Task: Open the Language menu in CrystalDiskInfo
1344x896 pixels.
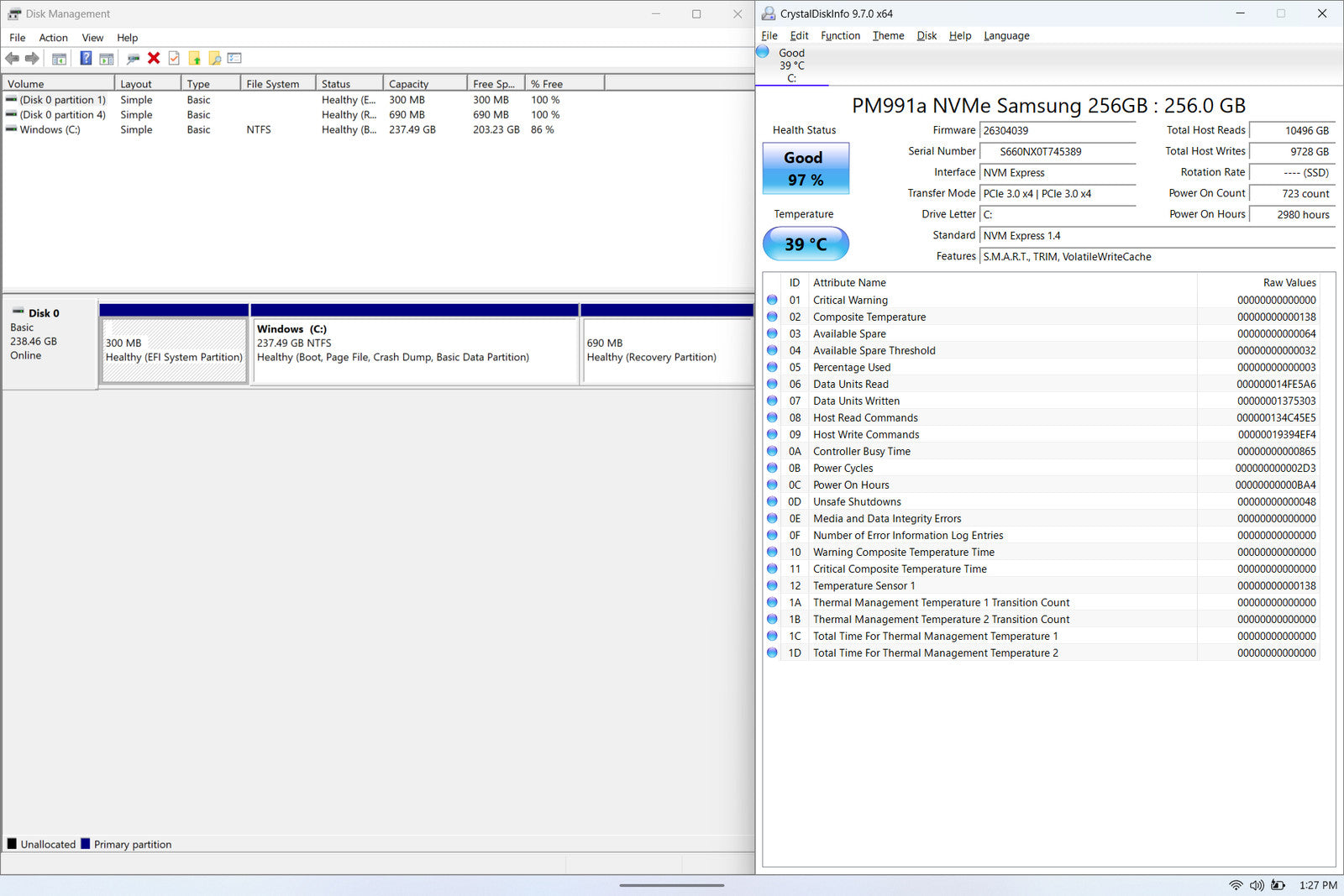Action: click(1005, 35)
